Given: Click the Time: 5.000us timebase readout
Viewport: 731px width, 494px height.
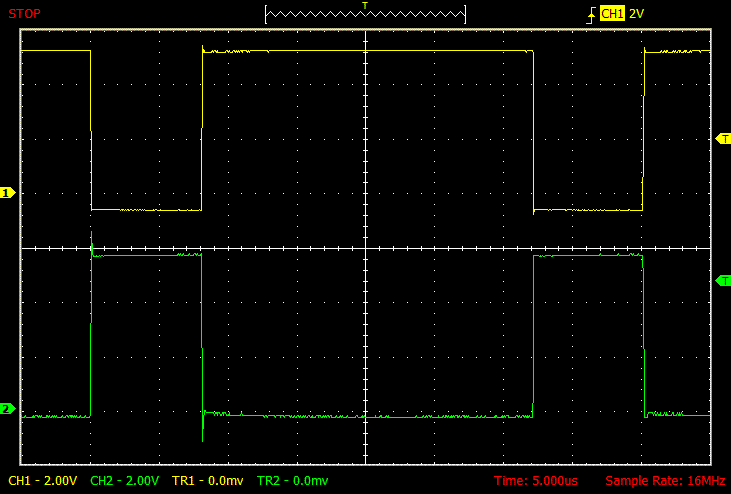Looking at the screenshot, I should (x=536, y=480).
